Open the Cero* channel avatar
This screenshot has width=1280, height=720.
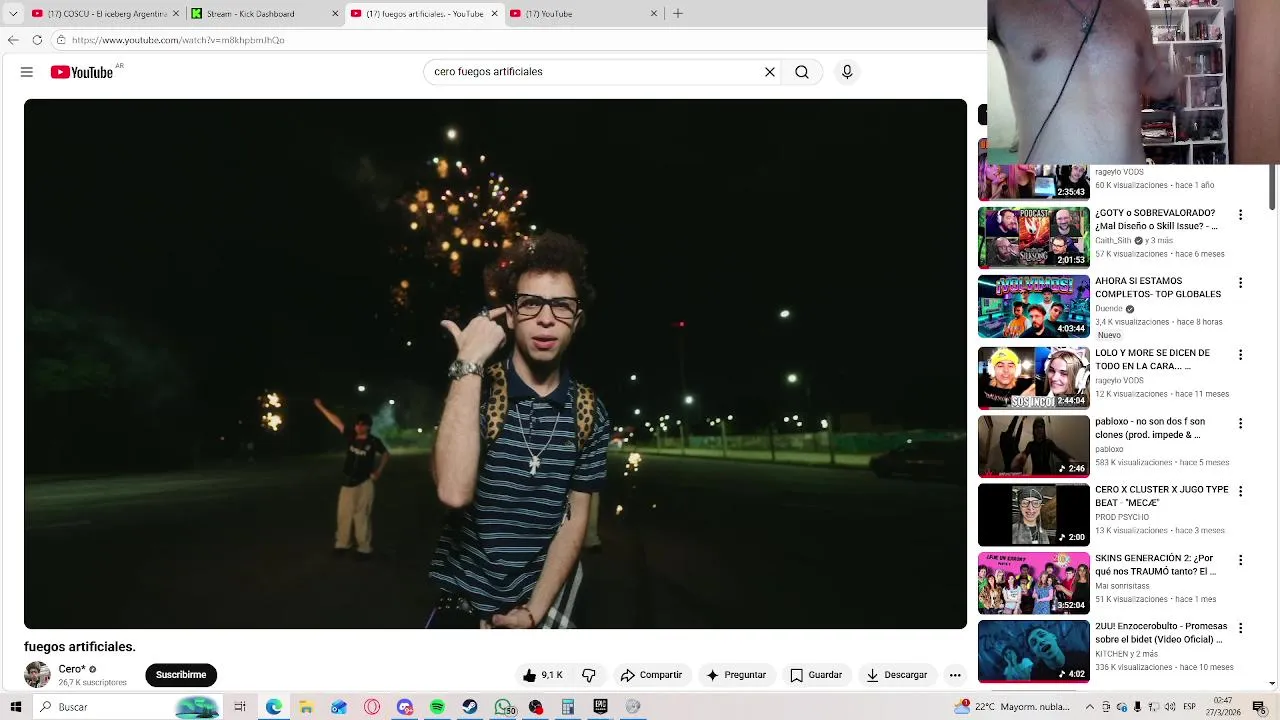pyautogui.click(x=37, y=675)
